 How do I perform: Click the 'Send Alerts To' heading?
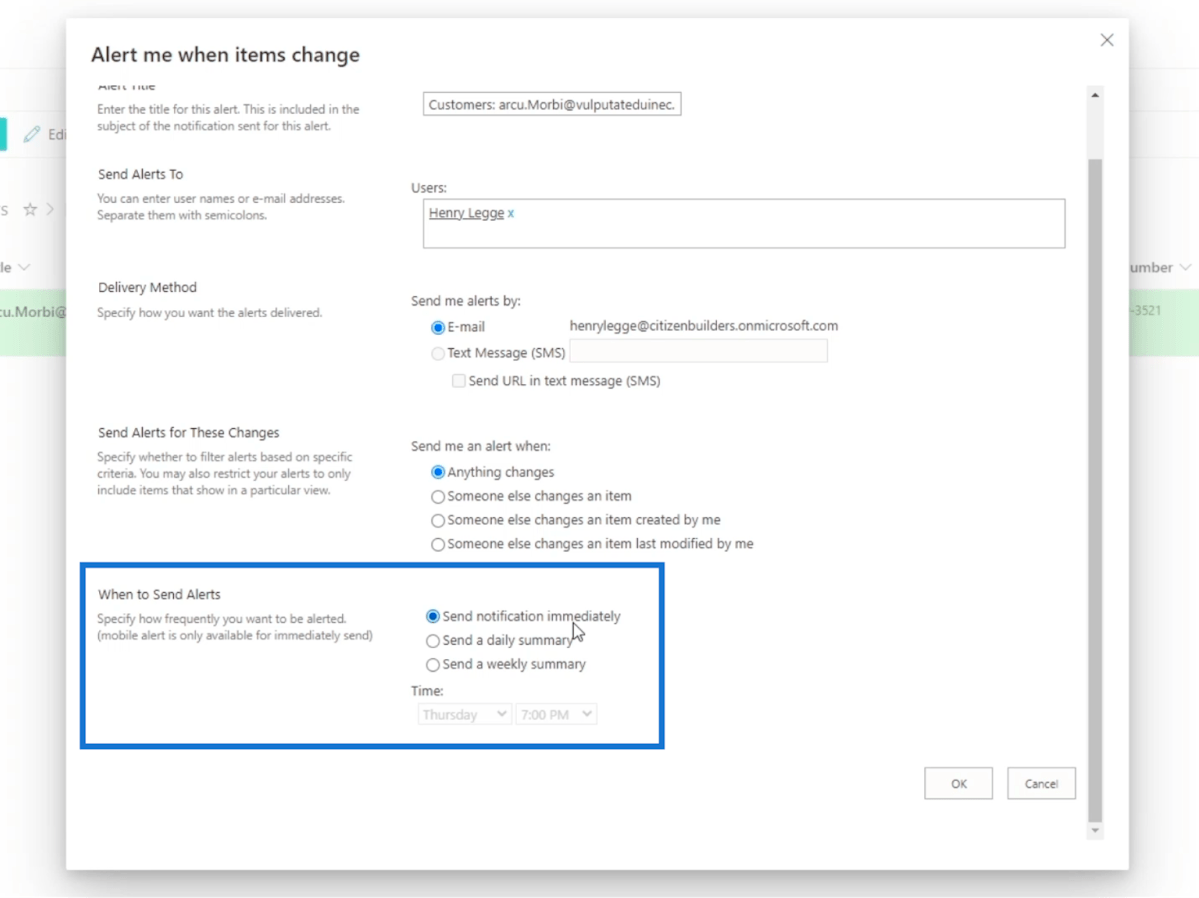click(140, 174)
